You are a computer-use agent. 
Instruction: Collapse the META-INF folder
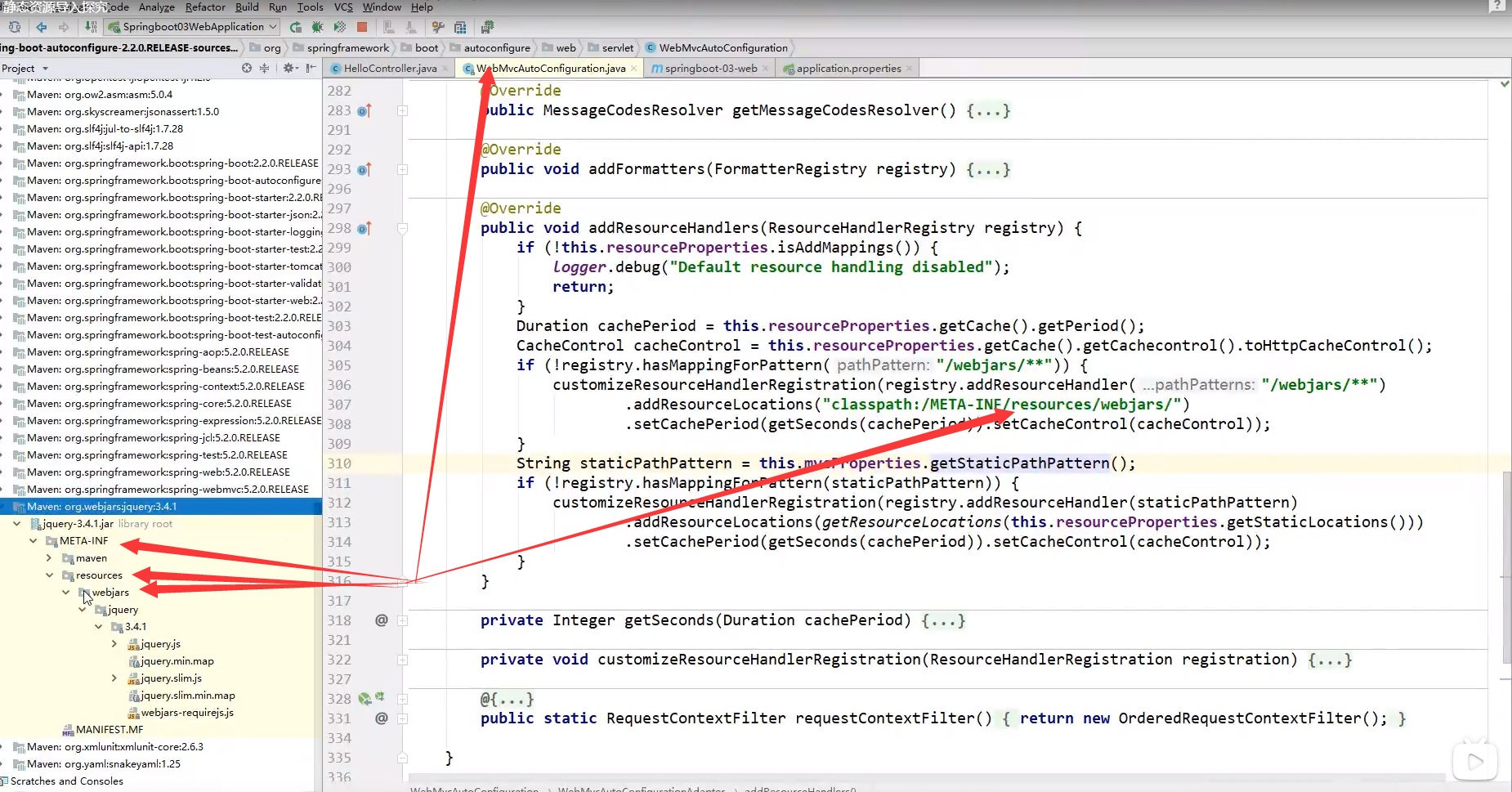pyautogui.click(x=33, y=541)
